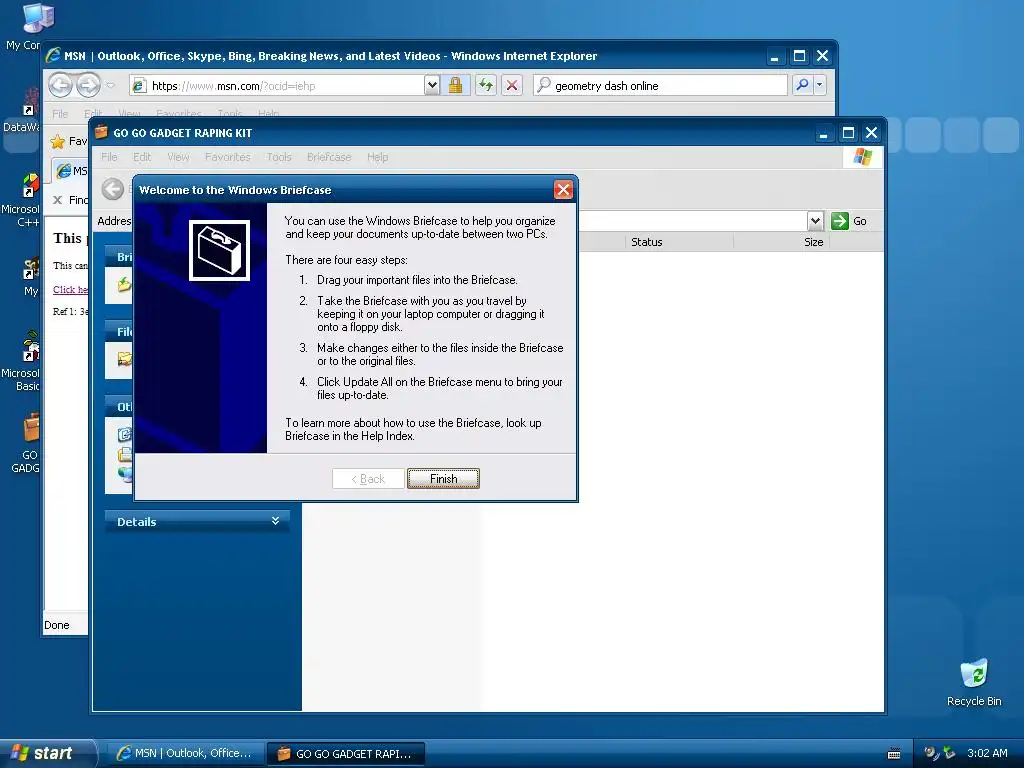Close the Find bar with its X

57,200
